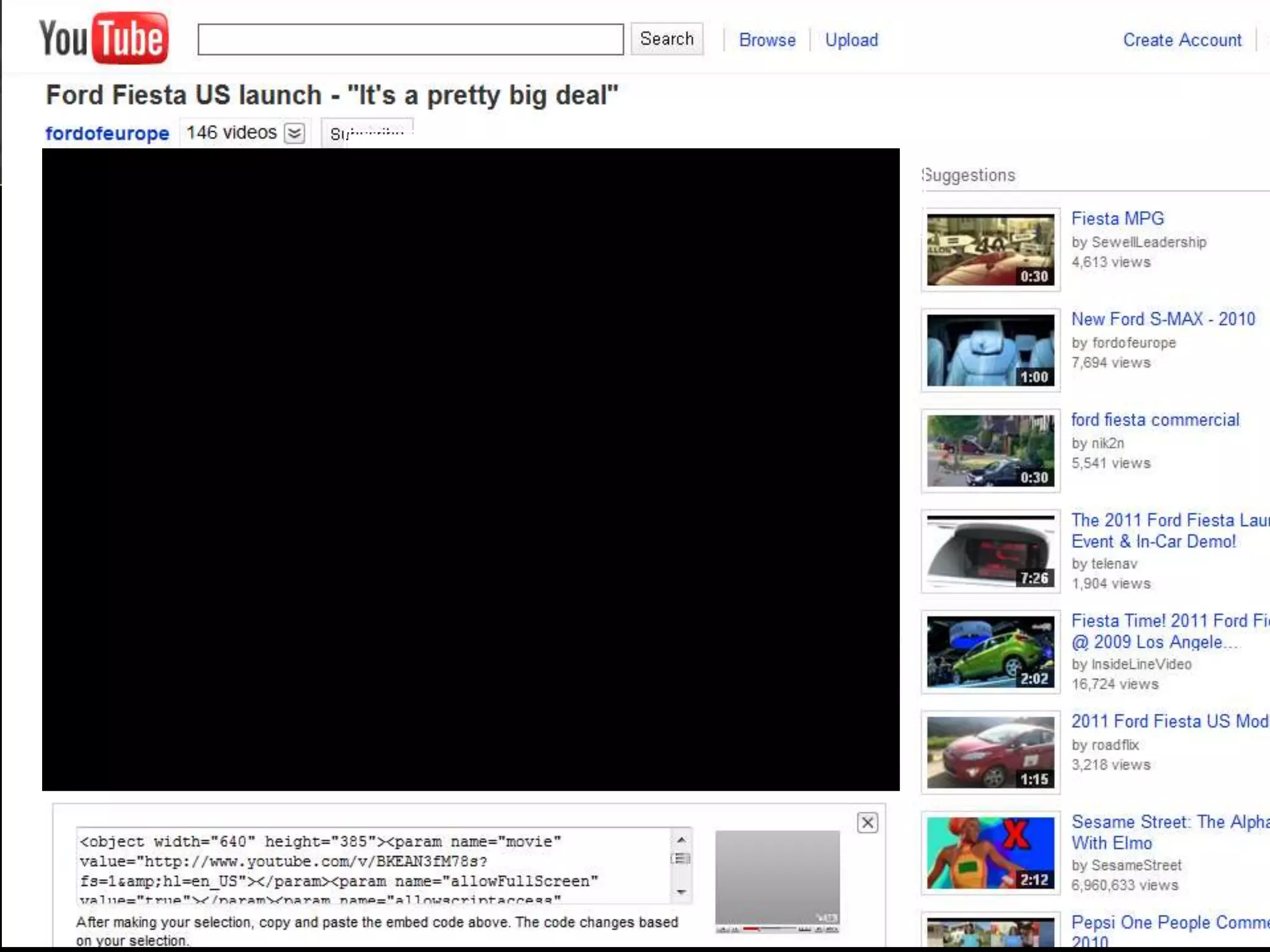Click the Create Account link
Screen dimensions: 1270x952
click(x=1182, y=40)
